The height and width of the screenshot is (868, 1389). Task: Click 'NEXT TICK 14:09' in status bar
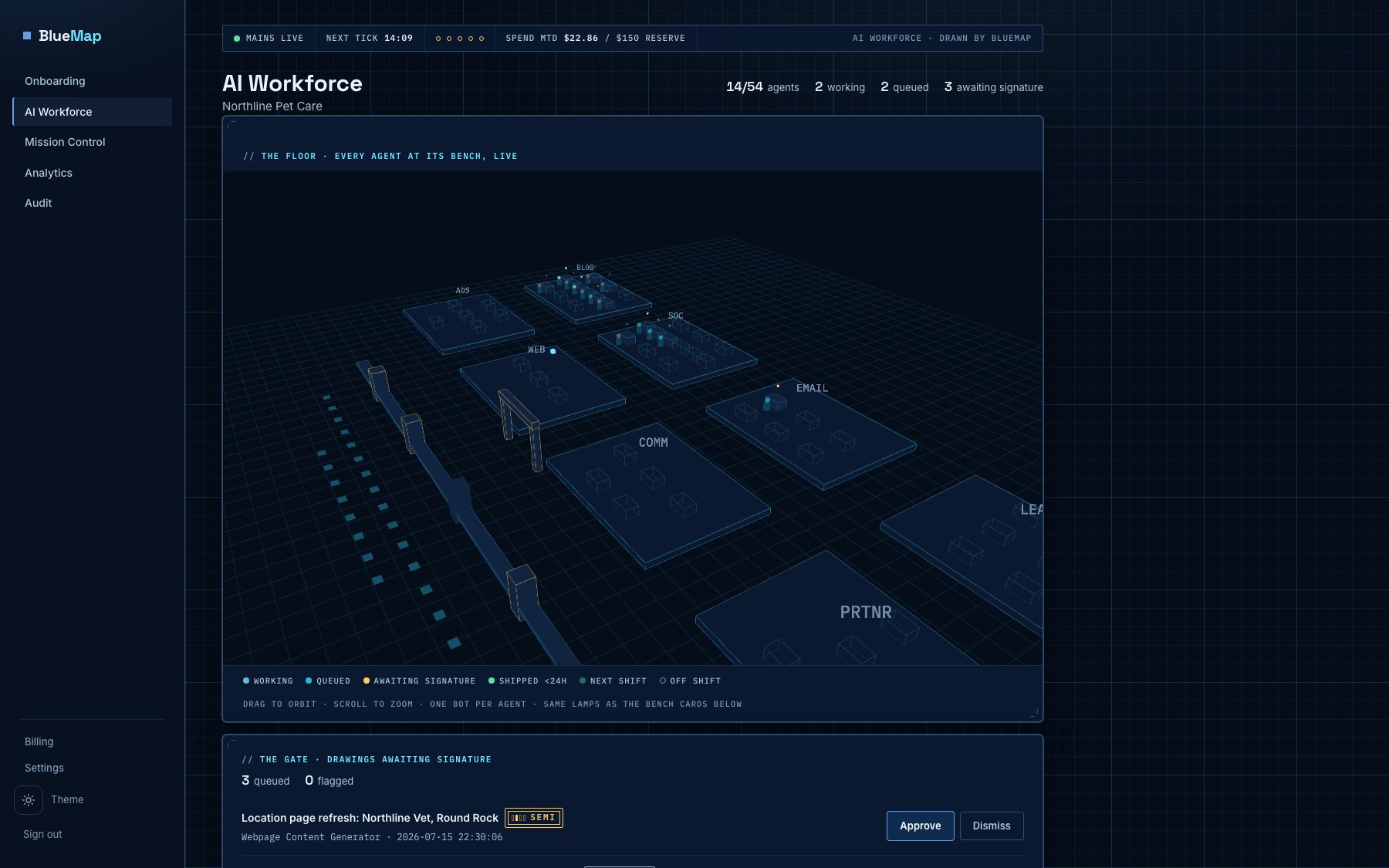coord(370,38)
